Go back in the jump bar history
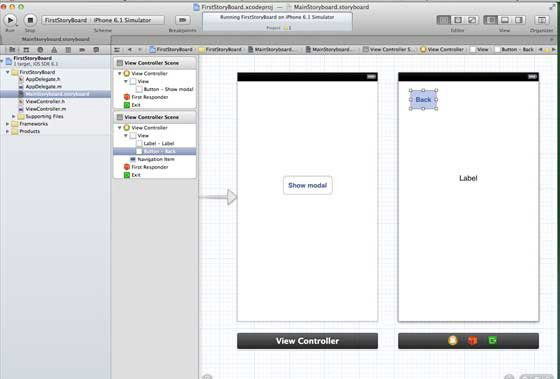The height and width of the screenshot is (379, 560). pyautogui.click(x=130, y=50)
